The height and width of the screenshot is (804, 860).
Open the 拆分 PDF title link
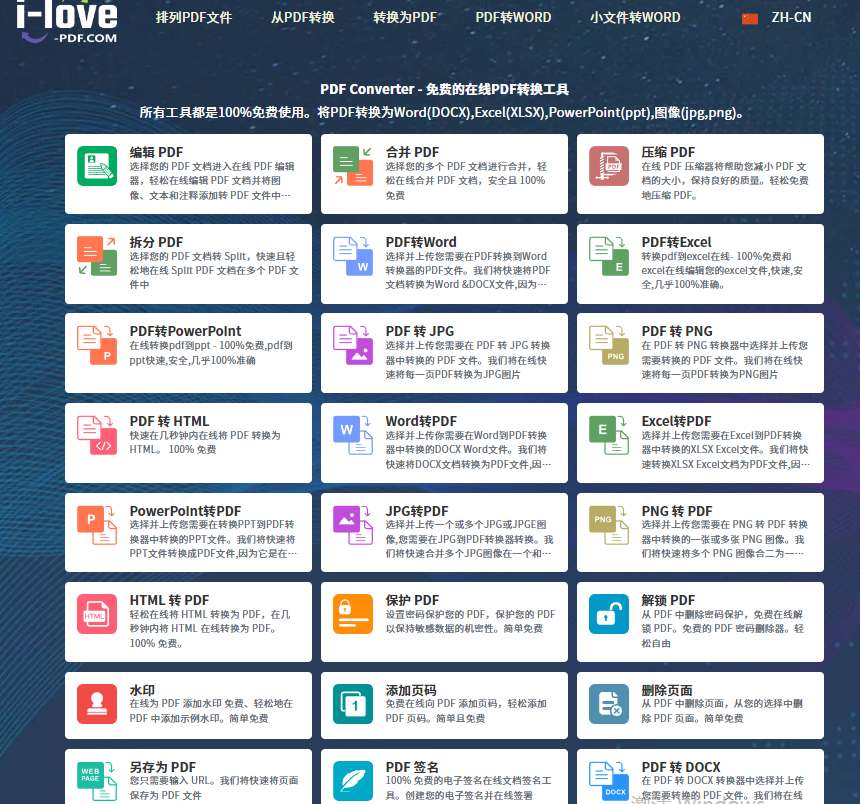pyautogui.click(x=156, y=242)
